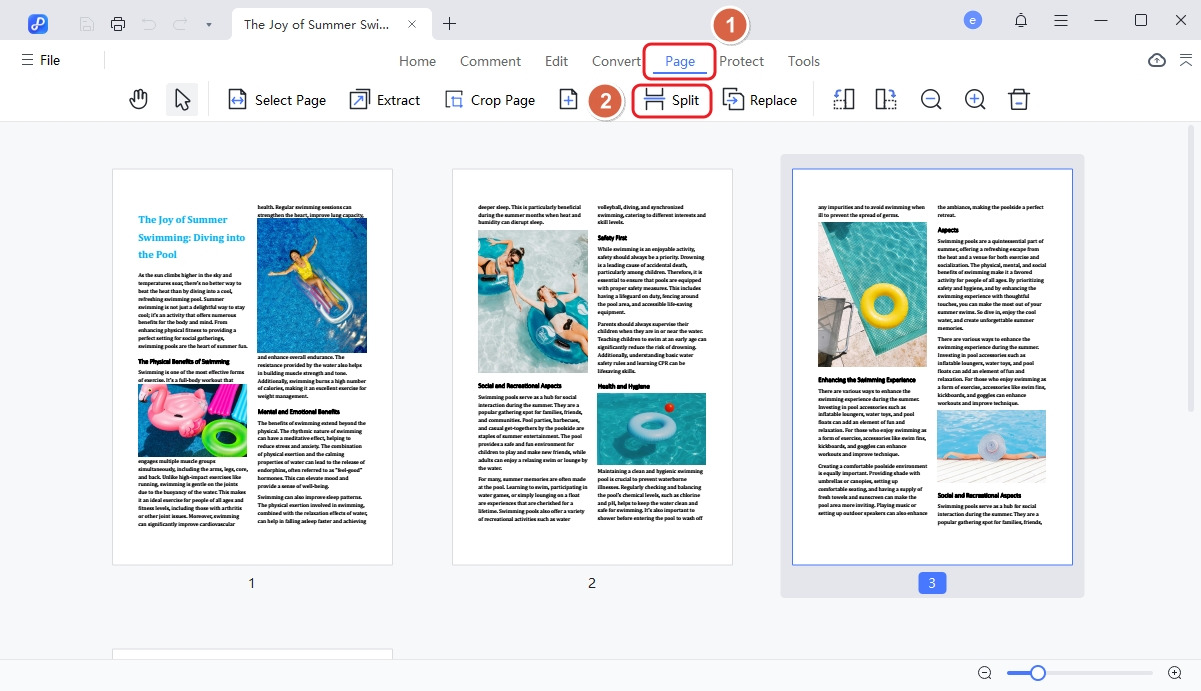Open the File menu
Screen dimensions: 1201x691
[x=41, y=60]
